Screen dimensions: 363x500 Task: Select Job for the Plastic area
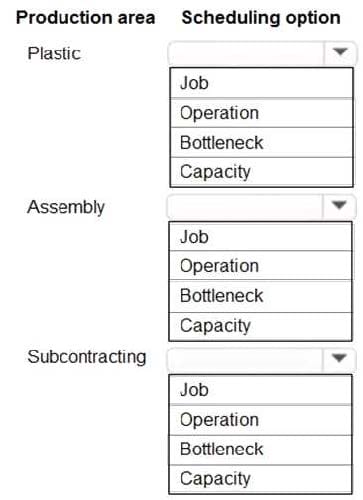point(261,83)
